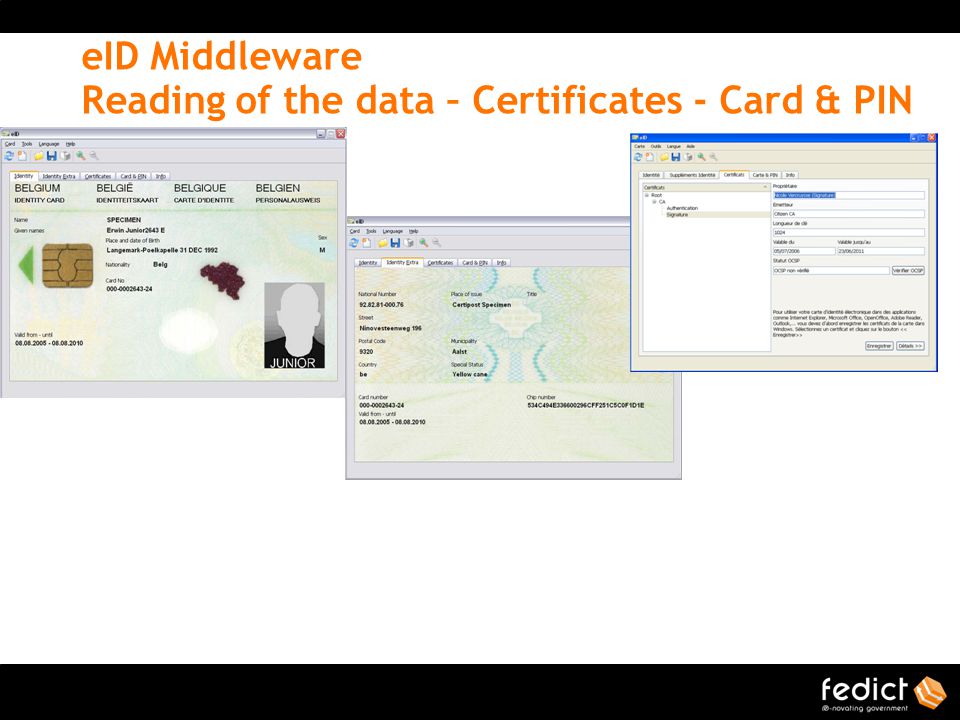Collapse the Root node in the certificate tree
The image size is (960, 720).
tap(647, 195)
